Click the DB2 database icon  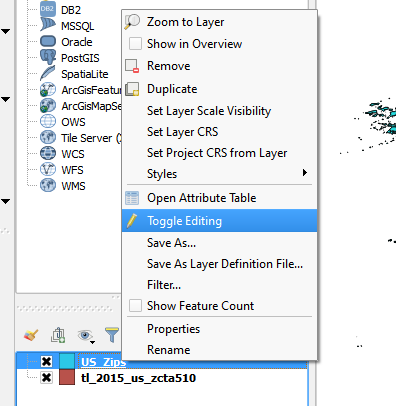(48, 9)
